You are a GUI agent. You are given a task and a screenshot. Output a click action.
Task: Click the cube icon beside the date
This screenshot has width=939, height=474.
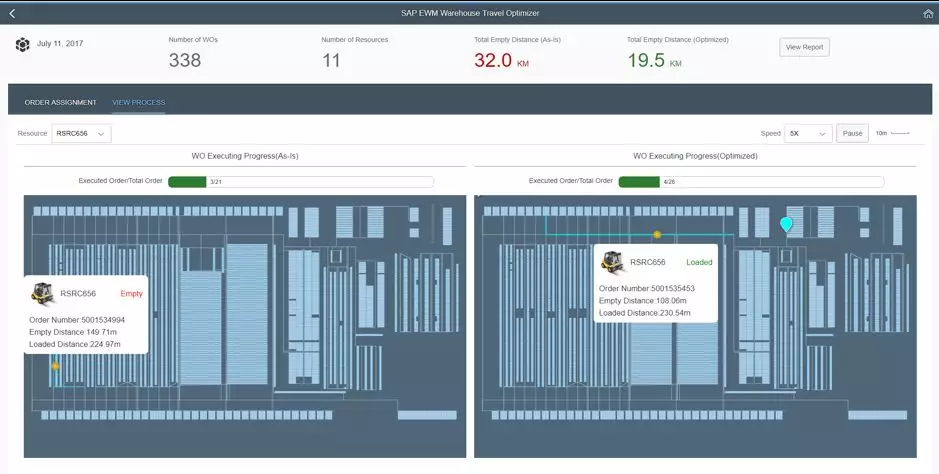(22, 45)
